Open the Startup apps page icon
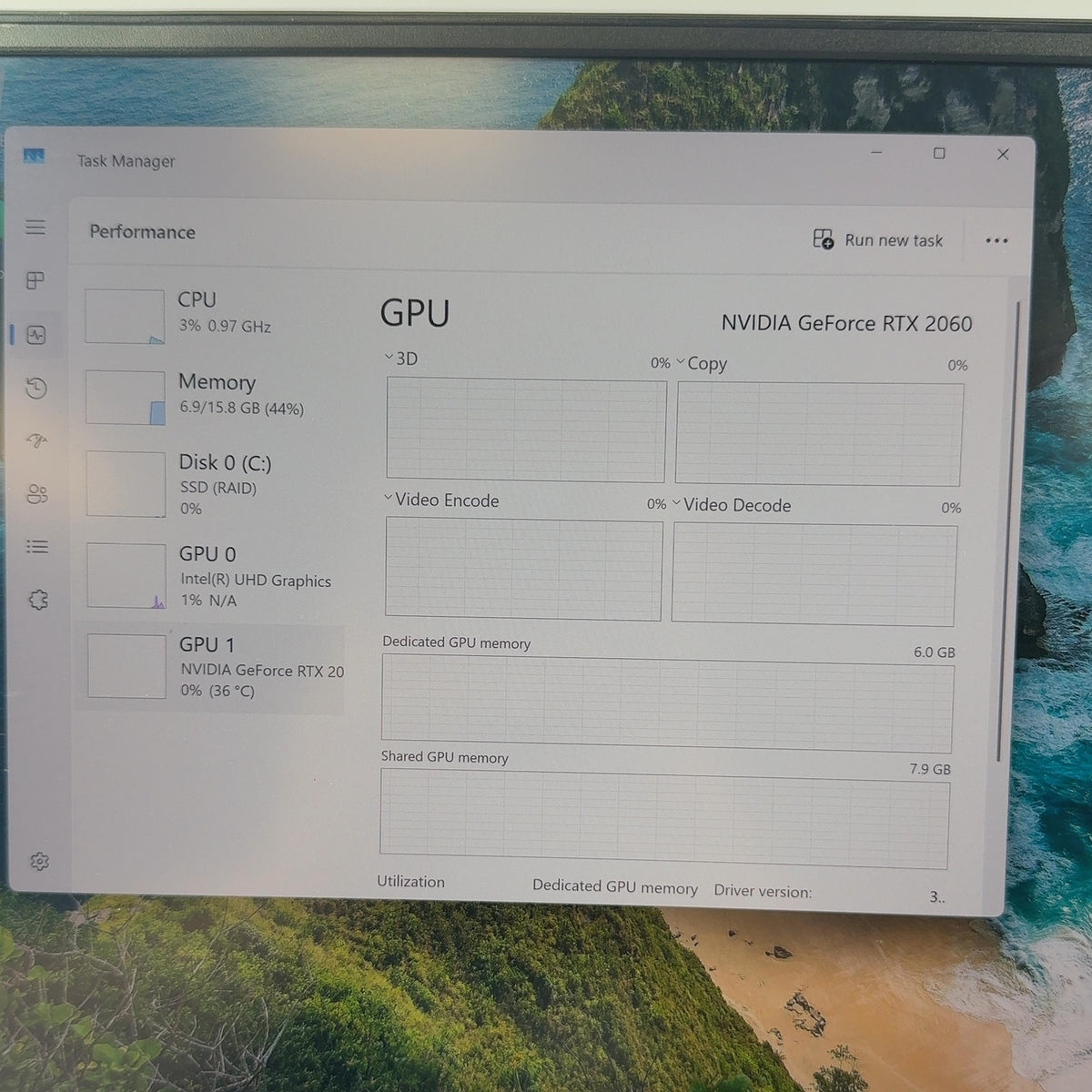The width and height of the screenshot is (1092, 1092). [x=36, y=441]
